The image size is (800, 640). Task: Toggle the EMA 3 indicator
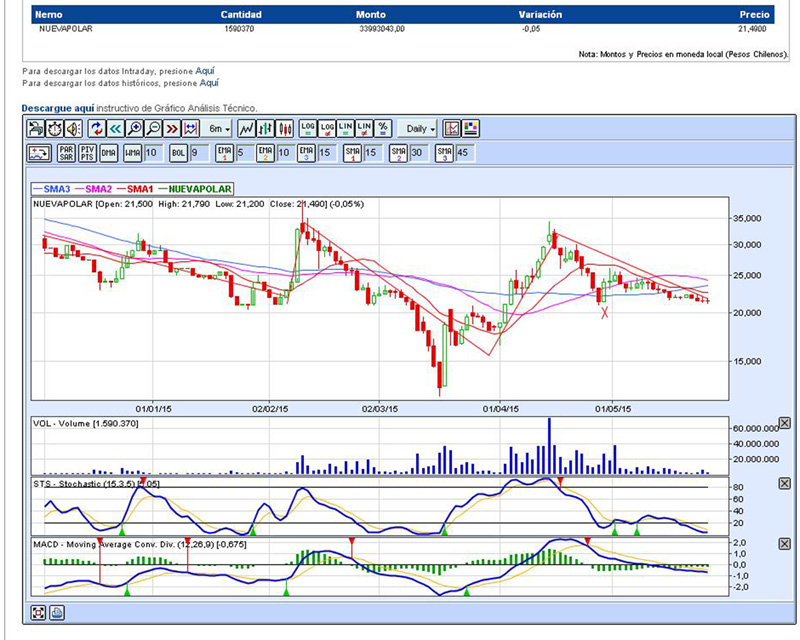[306, 153]
